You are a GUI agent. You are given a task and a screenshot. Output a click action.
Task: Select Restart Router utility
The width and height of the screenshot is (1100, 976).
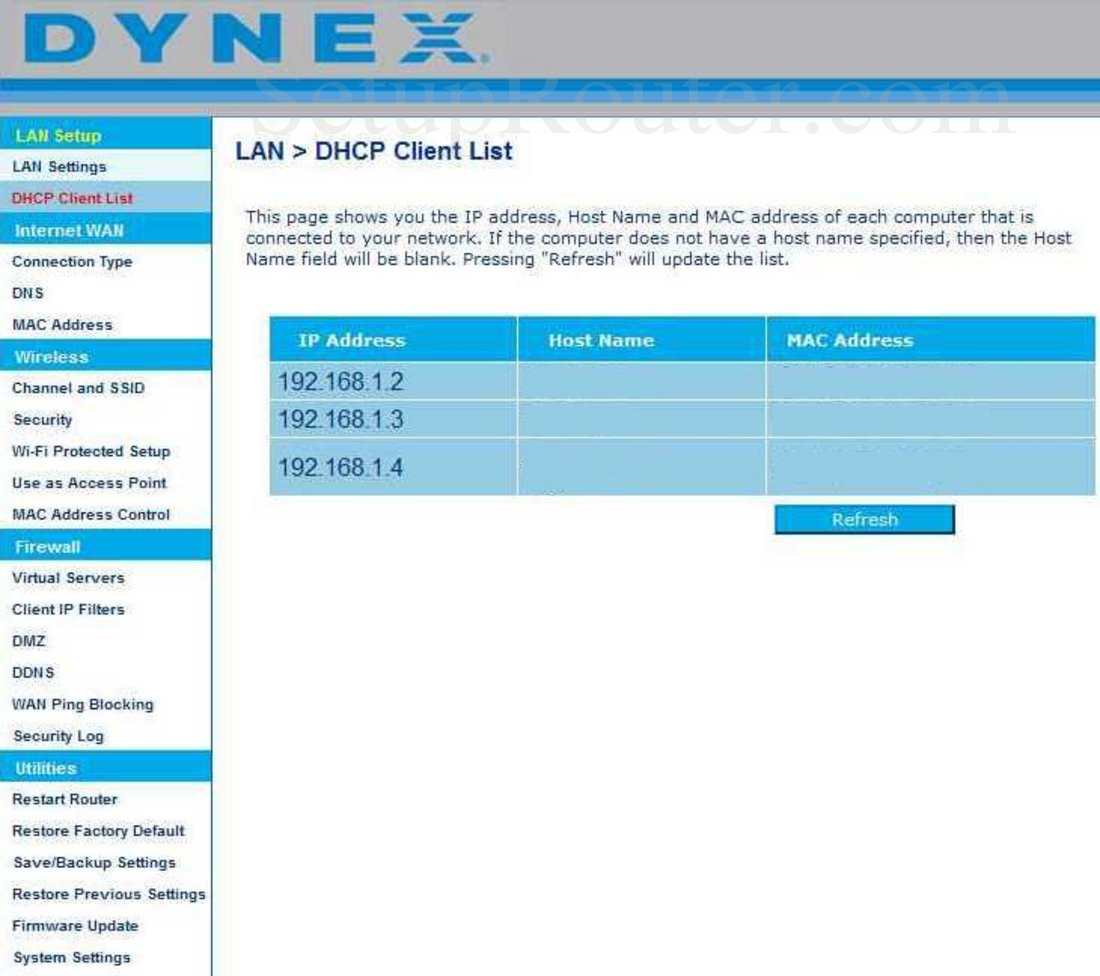pyautogui.click(x=65, y=798)
